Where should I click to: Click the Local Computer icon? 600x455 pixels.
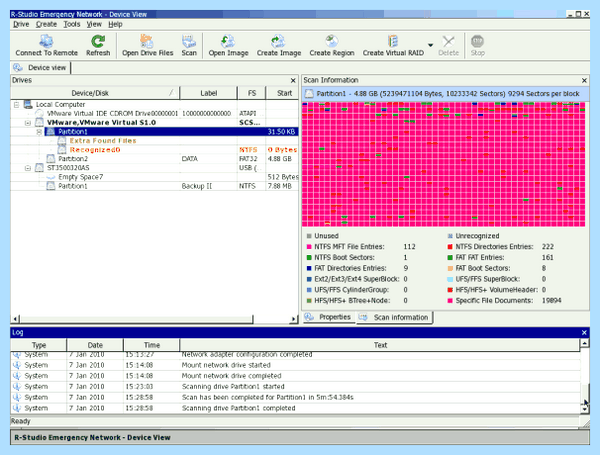(28, 104)
